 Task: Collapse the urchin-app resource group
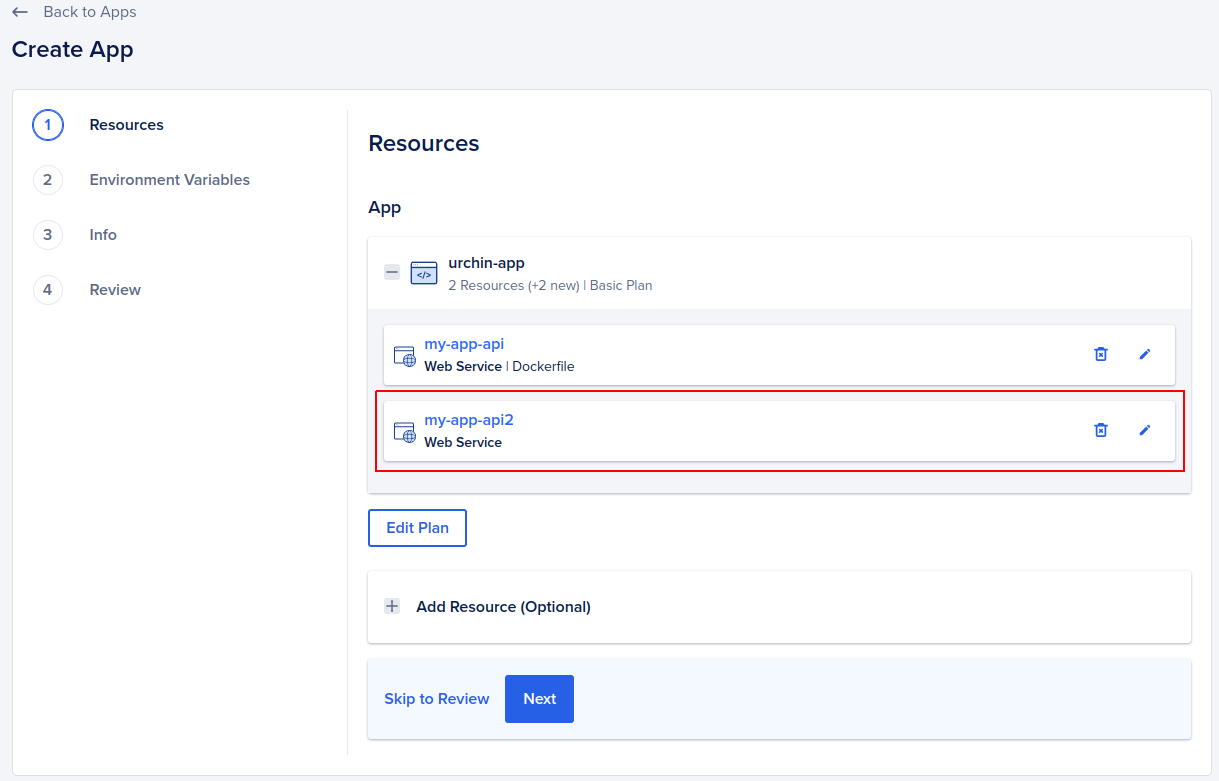pos(391,271)
